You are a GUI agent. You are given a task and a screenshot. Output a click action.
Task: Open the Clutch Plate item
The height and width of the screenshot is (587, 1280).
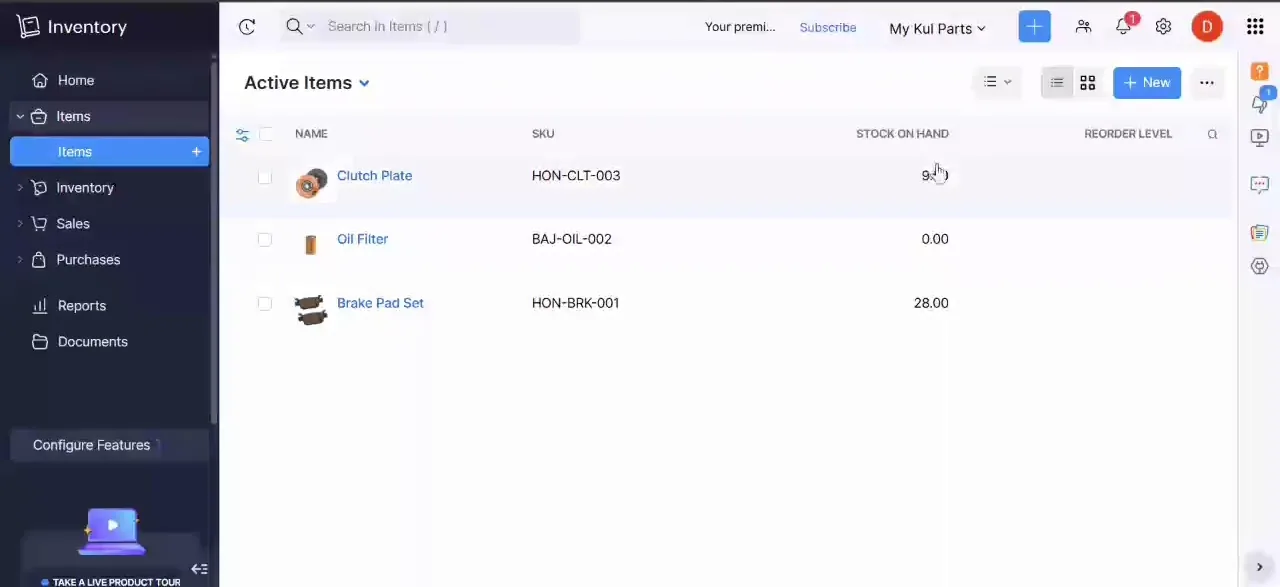coord(374,176)
